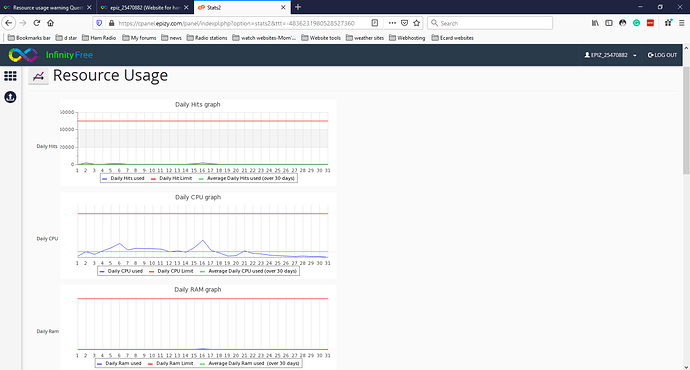Open a new tab with plus button
The image size is (690, 370).
298,7
